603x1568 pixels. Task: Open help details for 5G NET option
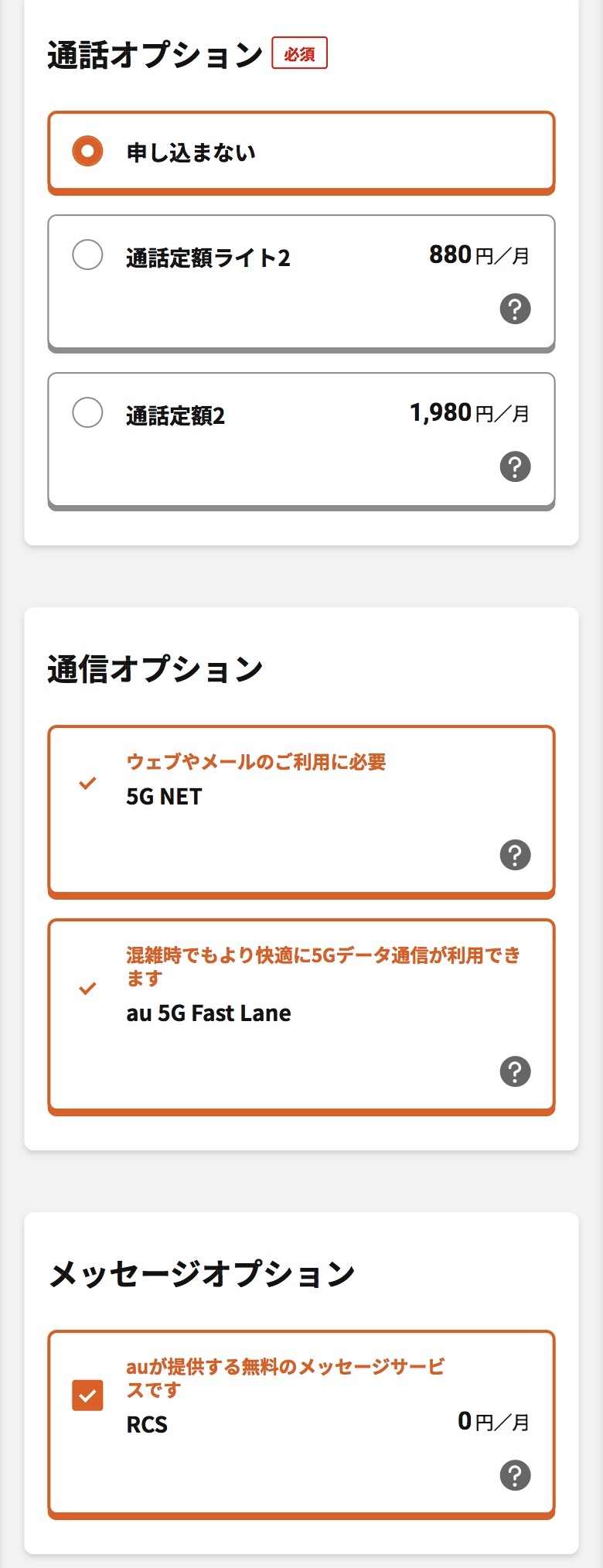515,854
